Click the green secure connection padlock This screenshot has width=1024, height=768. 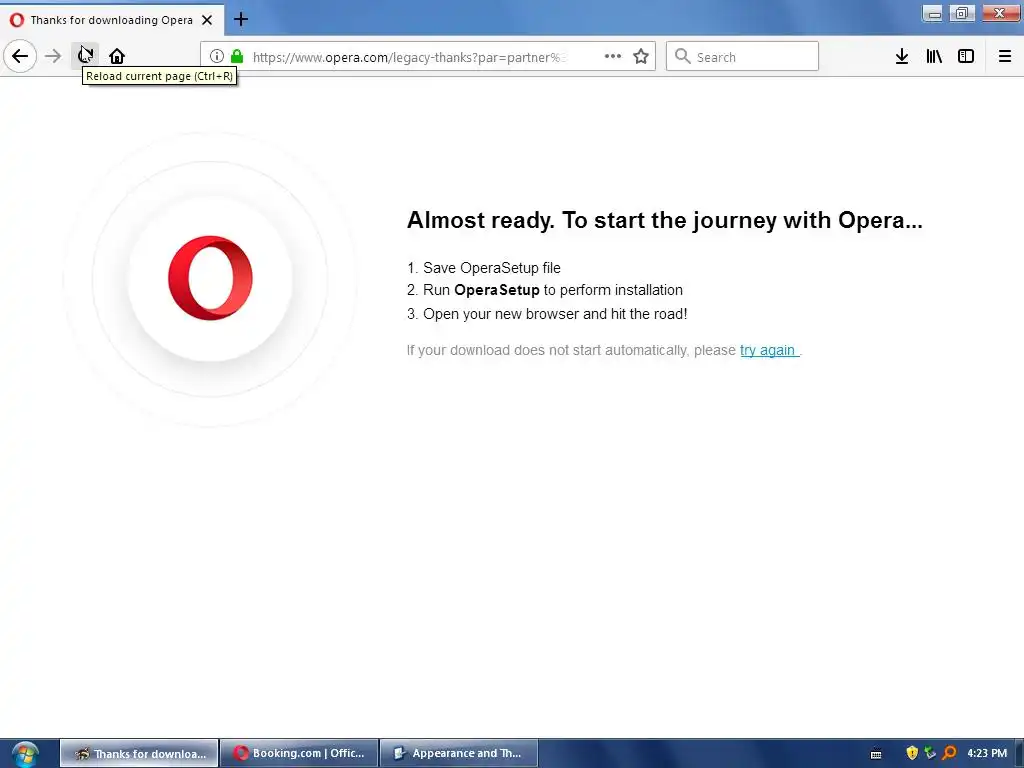[x=237, y=57]
